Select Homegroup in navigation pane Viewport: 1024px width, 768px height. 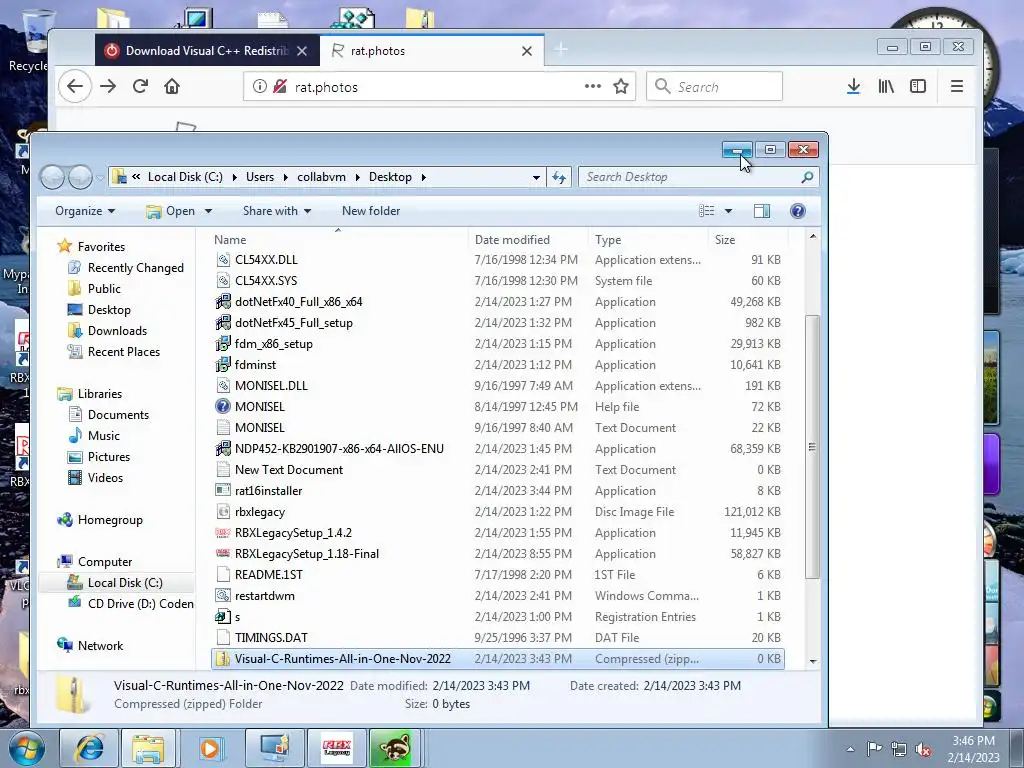(x=100, y=520)
